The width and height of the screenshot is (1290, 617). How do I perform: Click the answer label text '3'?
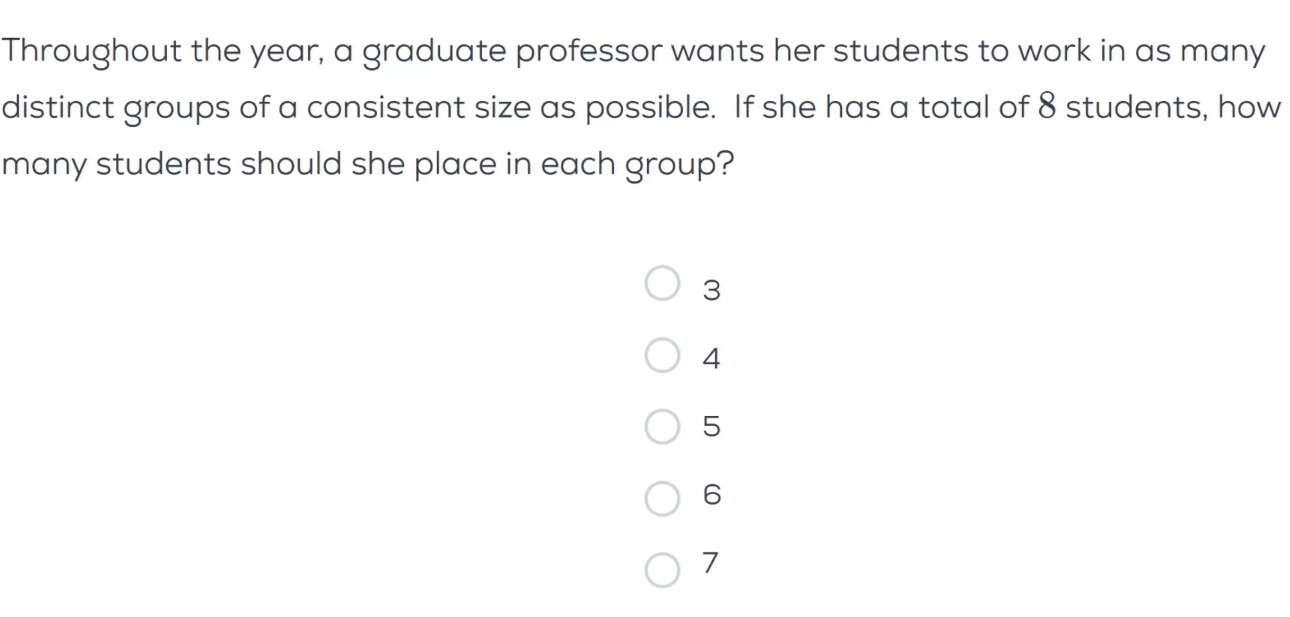711,291
